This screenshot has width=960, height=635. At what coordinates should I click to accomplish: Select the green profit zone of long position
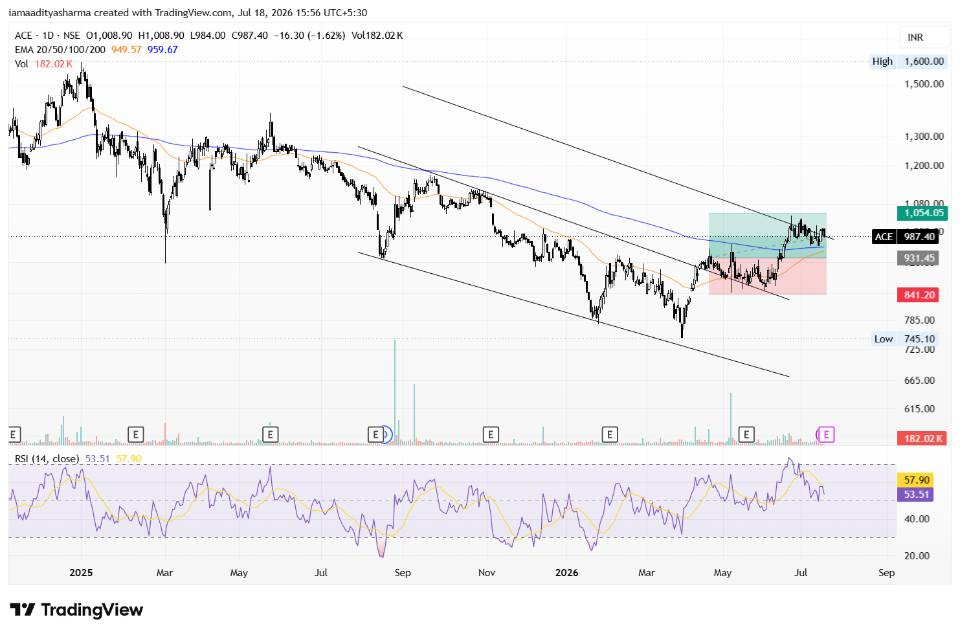(x=768, y=235)
